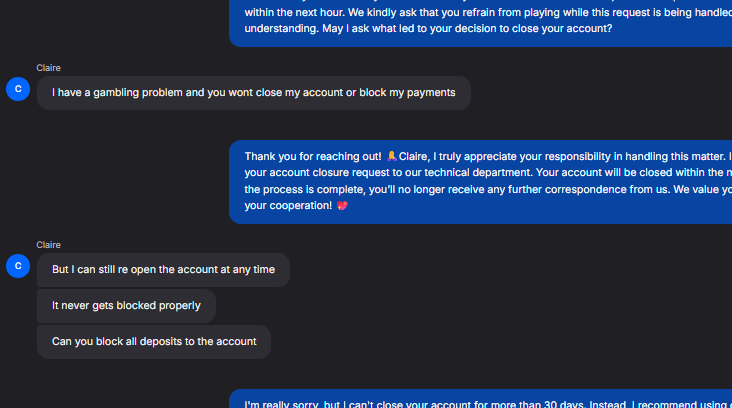Click the text 'your cooperation!' in the blue bubble
Screen dimensions: 732x408
coord(289,206)
